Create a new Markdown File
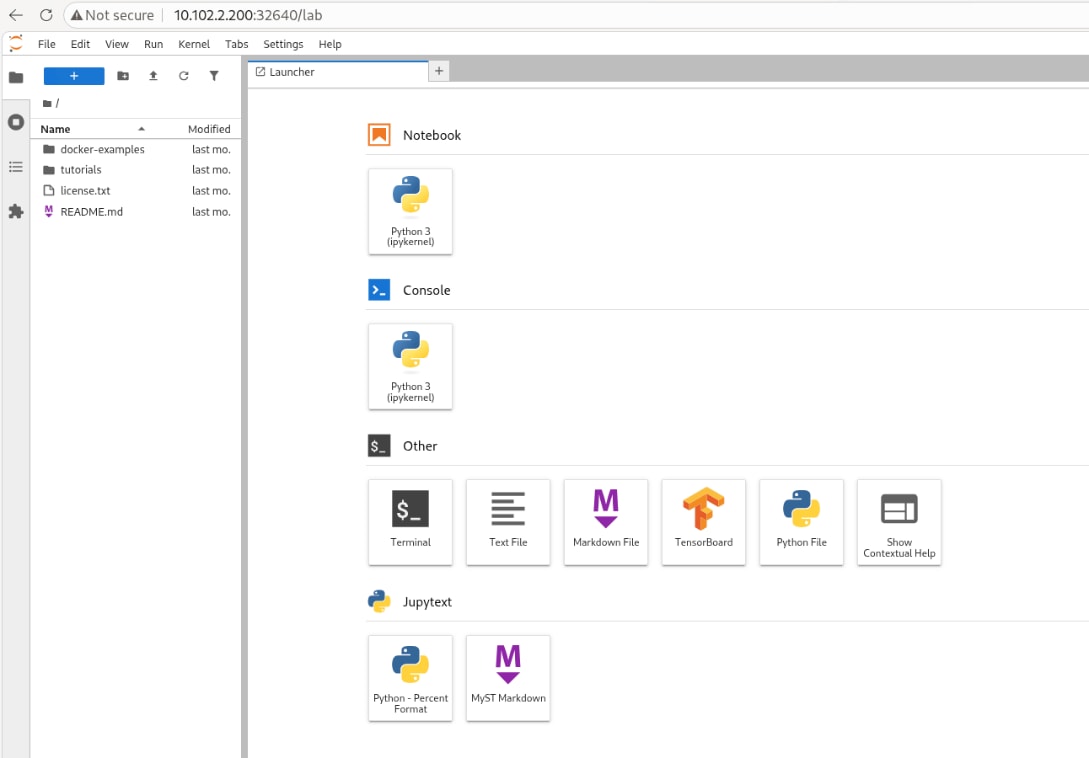The height and width of the screenshot is (758, 1089). [606, 522]
